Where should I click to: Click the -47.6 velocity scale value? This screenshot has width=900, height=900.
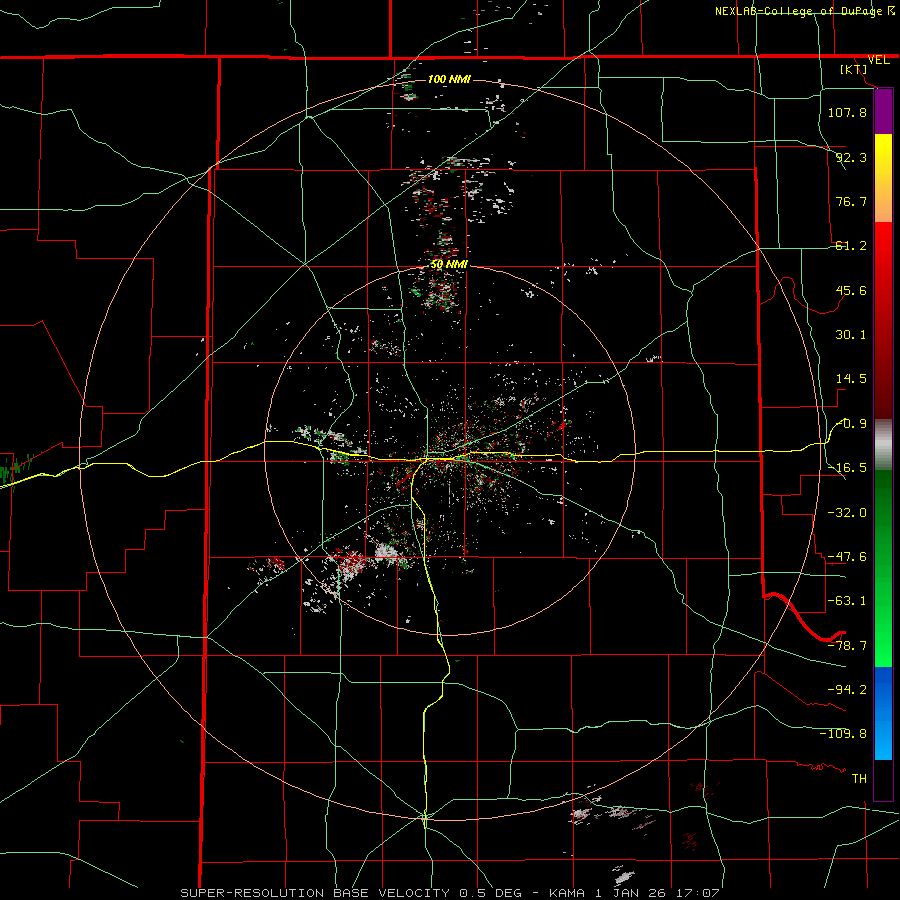point(847,557)
